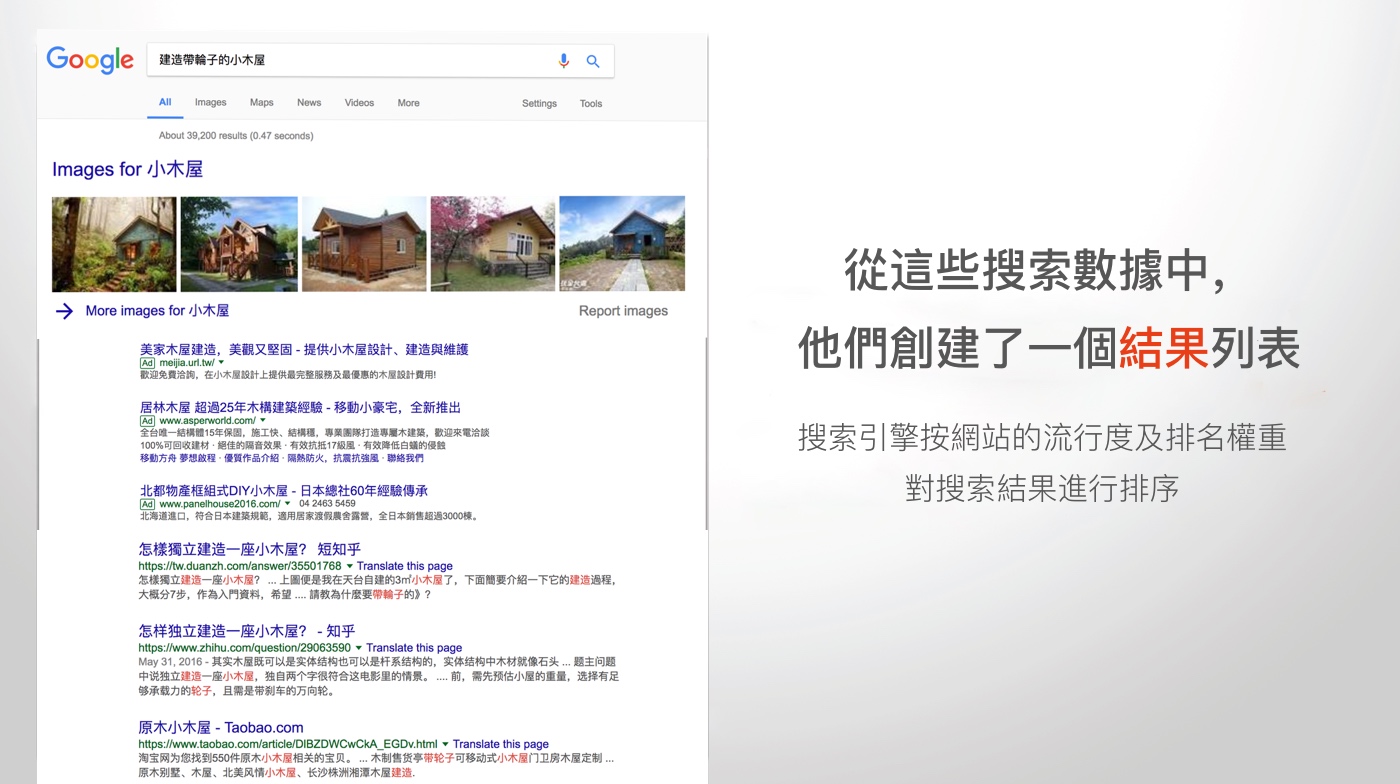Viewport: 1400px width, 784px height.
Task: Click the green URL www.asperworld.com/
Action: [x=208, y=421]
